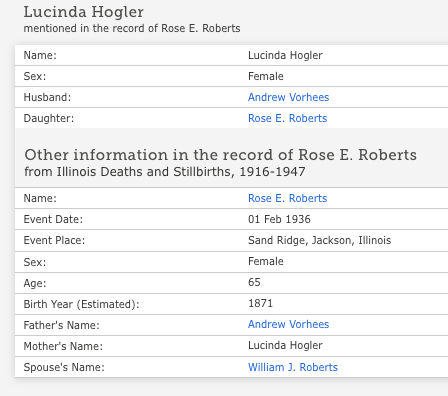The height and width of the screenshot is (396, 448).
Task: Click 'mentioned in the record of Rose E. Roberts' subtitle
Action: point(132,28)
